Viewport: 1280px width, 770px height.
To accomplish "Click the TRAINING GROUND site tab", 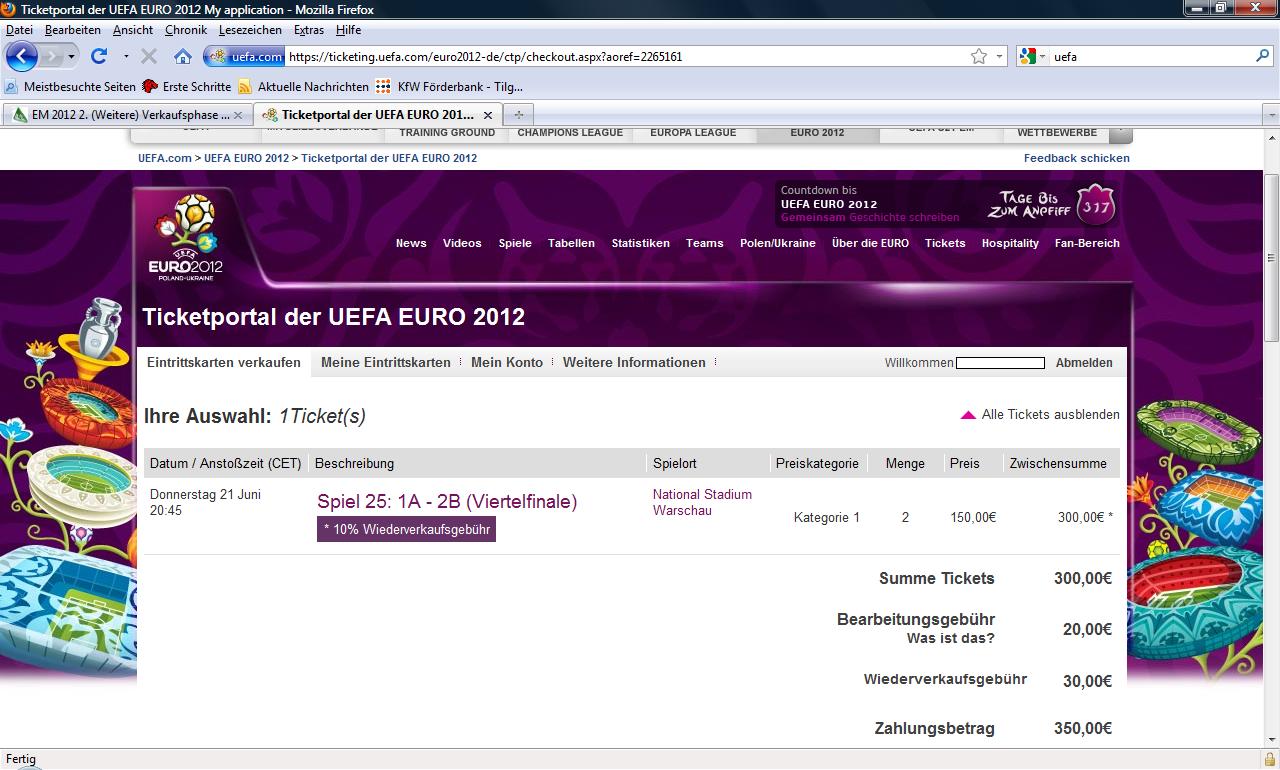I will point(447,132).
